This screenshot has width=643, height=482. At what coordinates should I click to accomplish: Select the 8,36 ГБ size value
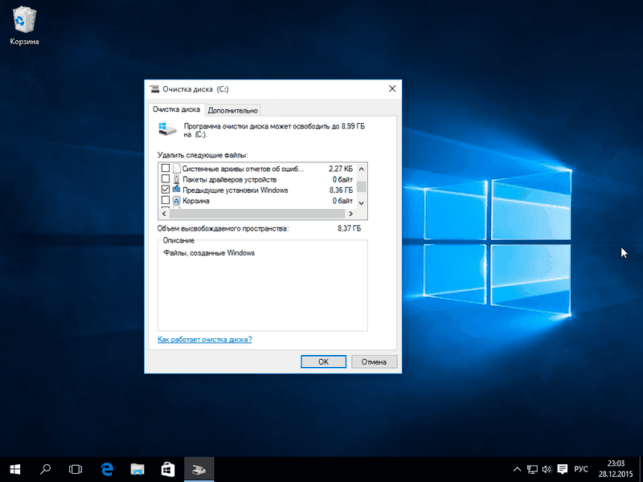[341, 190]
